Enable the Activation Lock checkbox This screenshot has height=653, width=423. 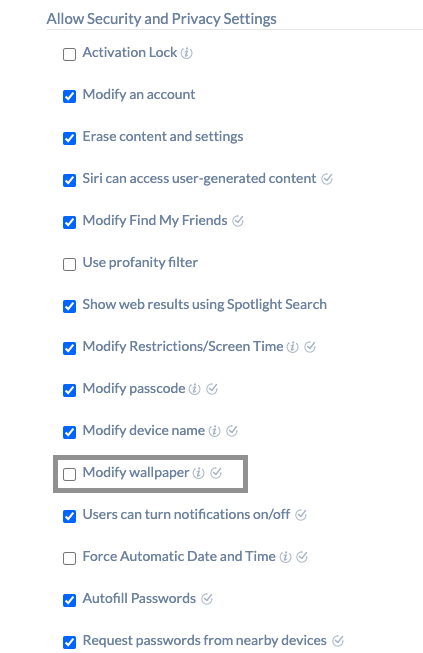coord(70,54)
